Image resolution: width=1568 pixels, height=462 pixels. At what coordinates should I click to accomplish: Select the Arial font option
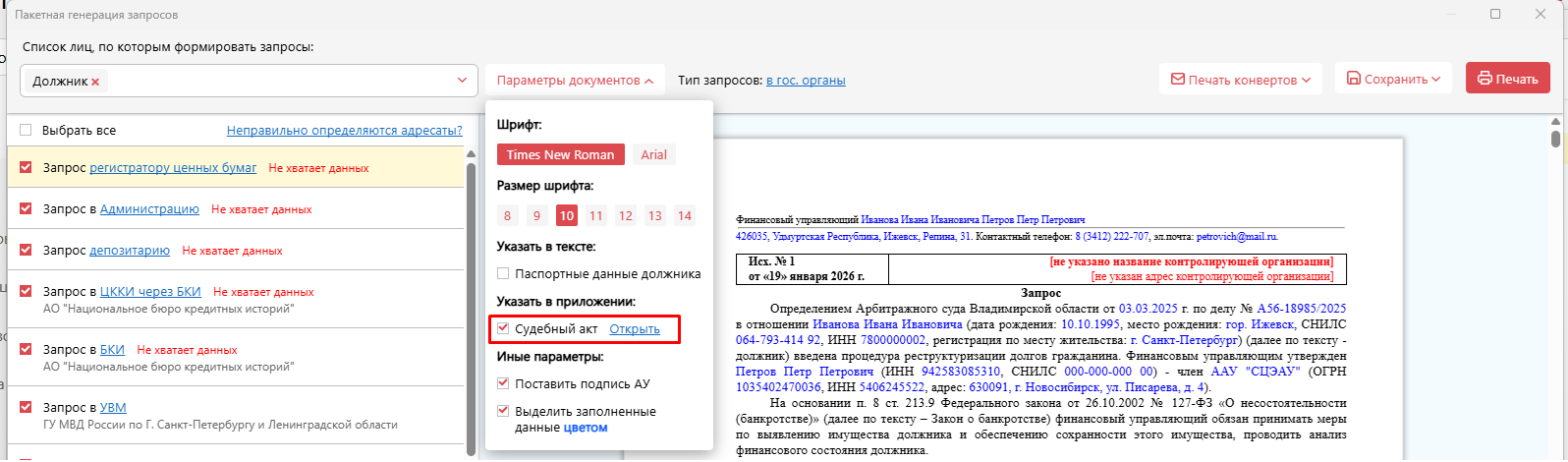click(653, 154)
